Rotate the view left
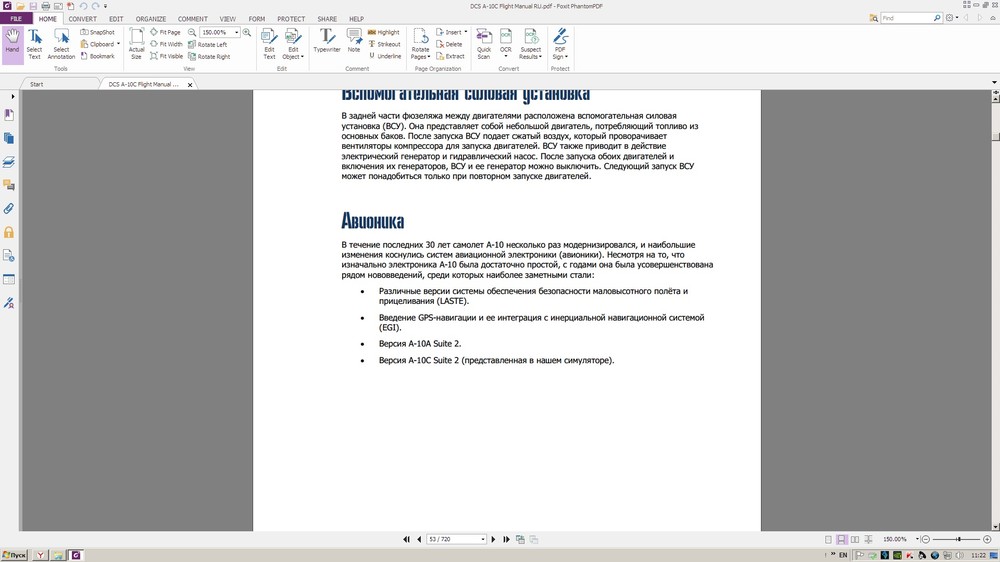Image resolution: width=1000 pixels, height=562 pixels. tap(208, 44)
